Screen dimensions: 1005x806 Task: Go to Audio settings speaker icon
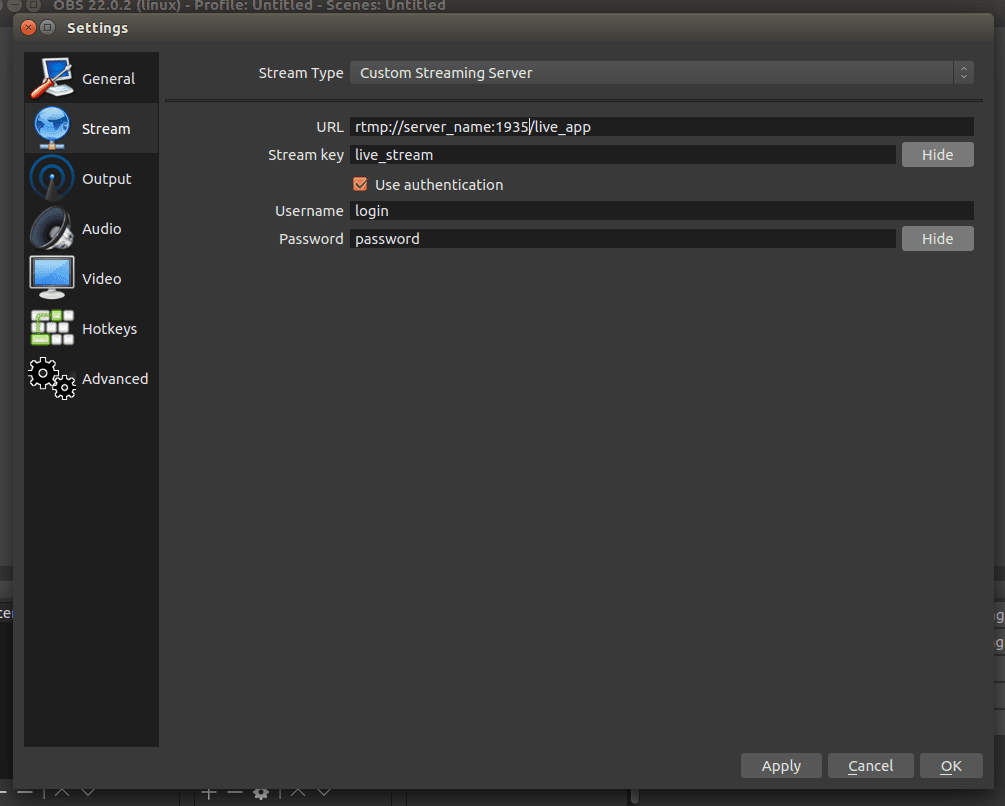point(52,228)
